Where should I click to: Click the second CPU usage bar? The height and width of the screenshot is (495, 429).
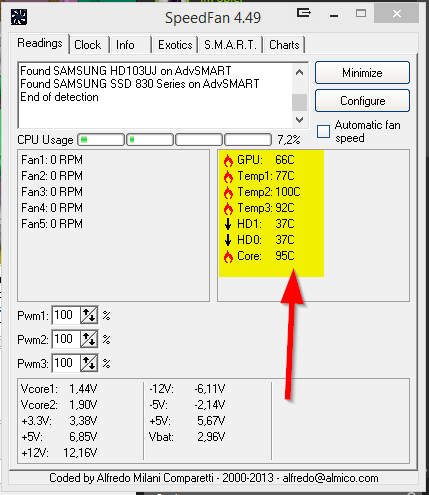click(150, 140)
